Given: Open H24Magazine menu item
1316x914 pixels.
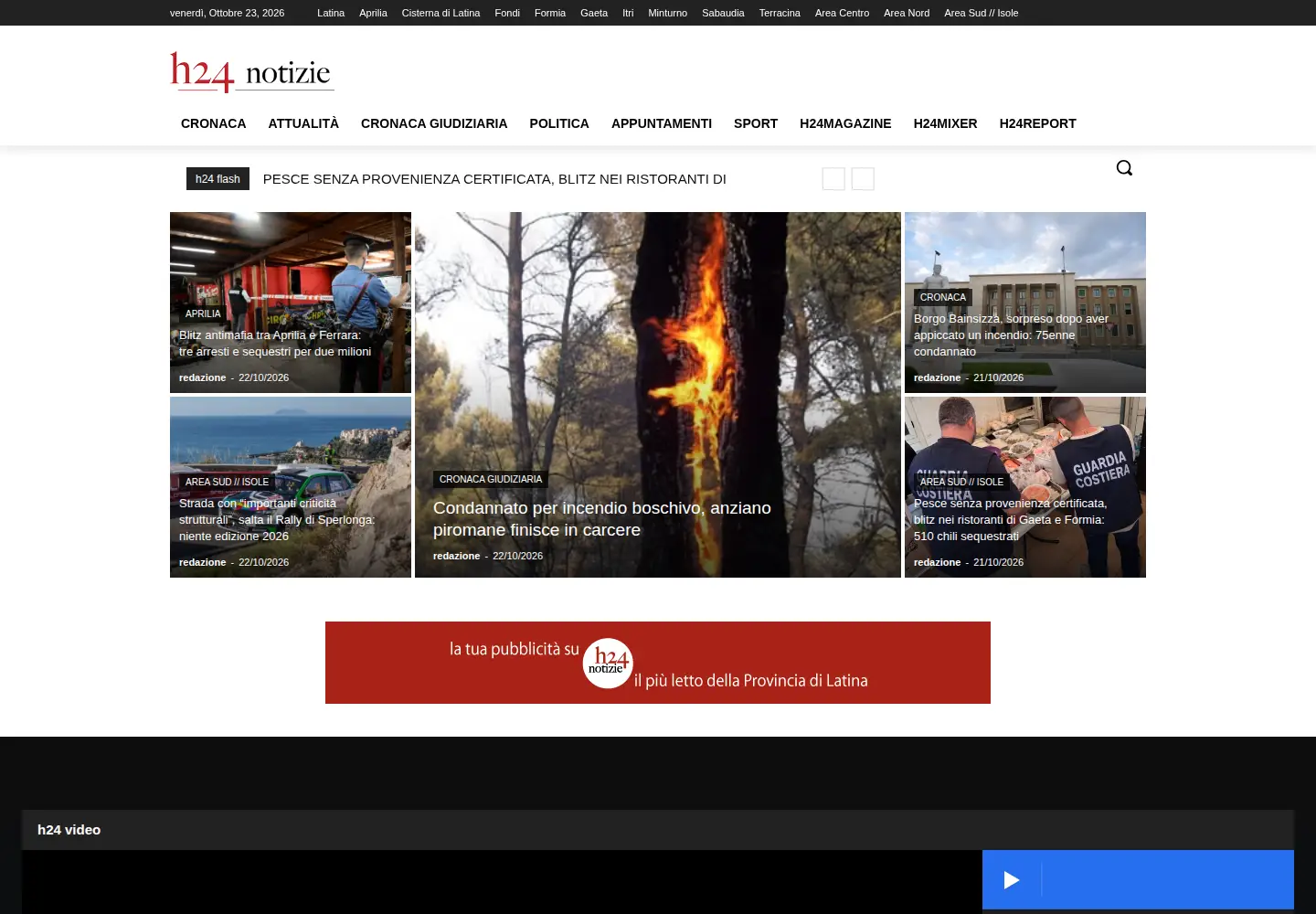Looking at the screenshot, I should click(845, 123).
